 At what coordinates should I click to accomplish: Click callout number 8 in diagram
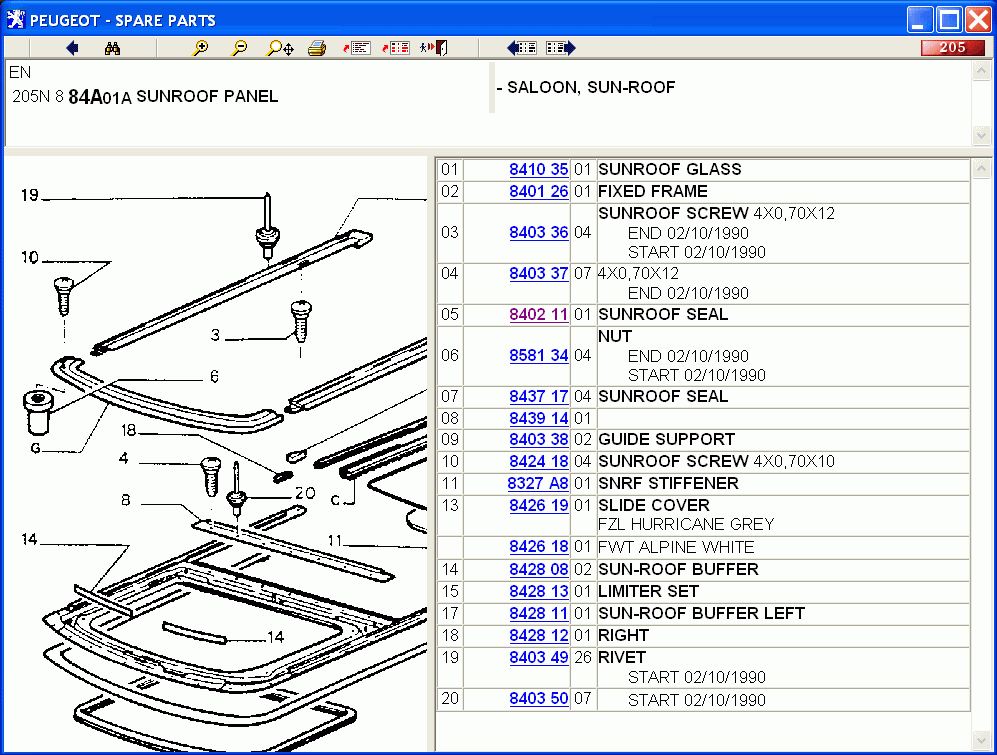click(126, 501)
